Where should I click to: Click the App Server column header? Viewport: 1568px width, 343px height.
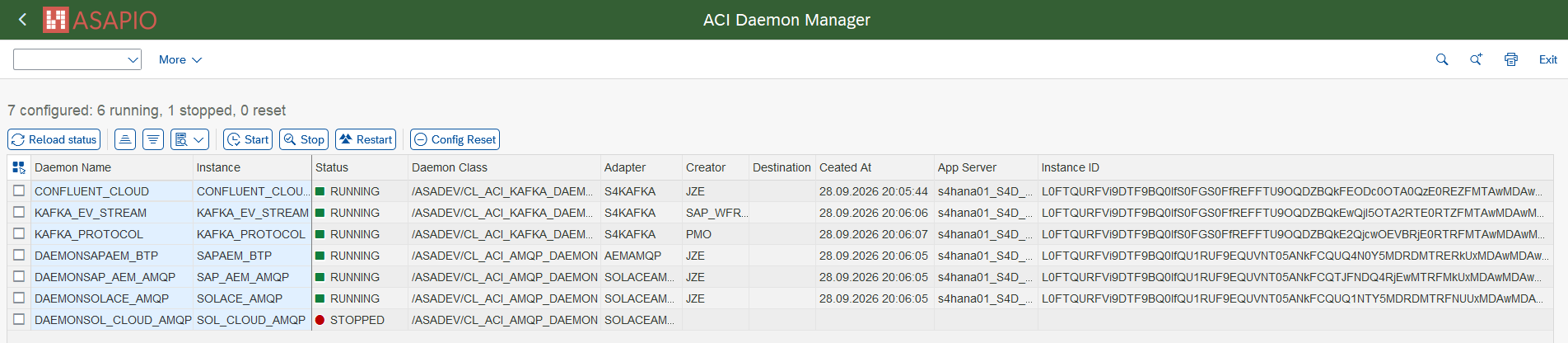[x=986, y=167]
